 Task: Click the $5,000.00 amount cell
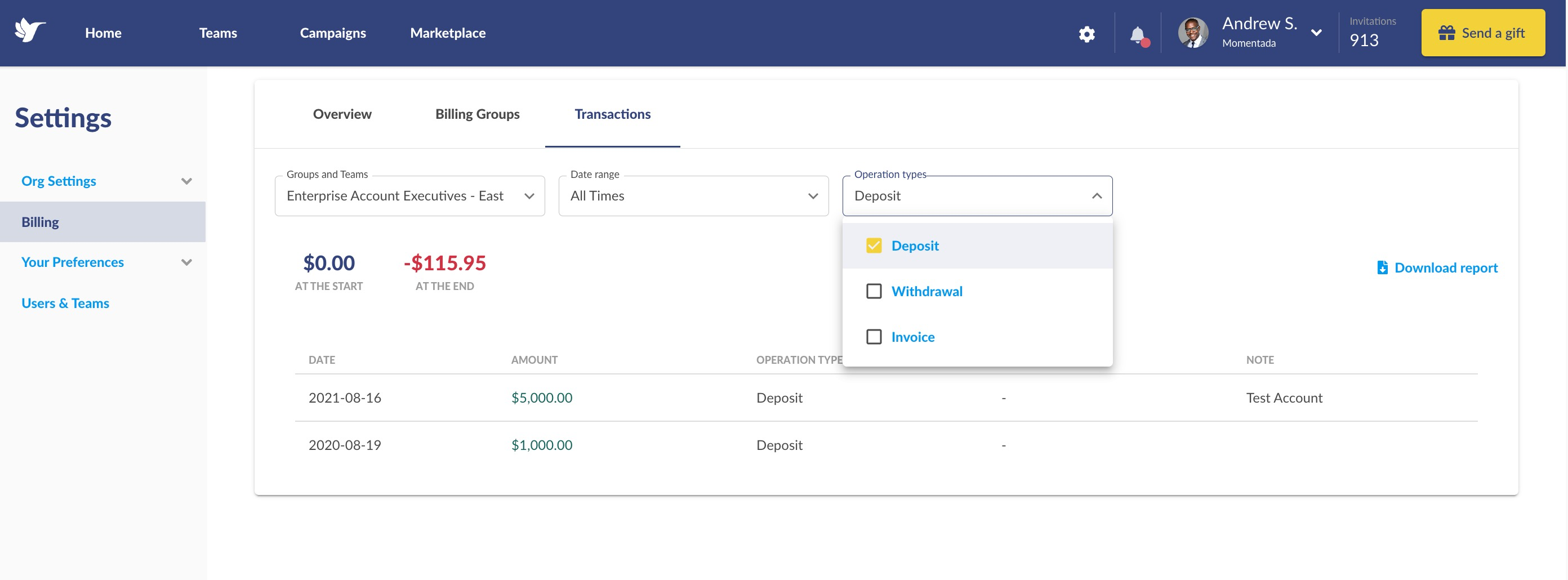point(541,398)
